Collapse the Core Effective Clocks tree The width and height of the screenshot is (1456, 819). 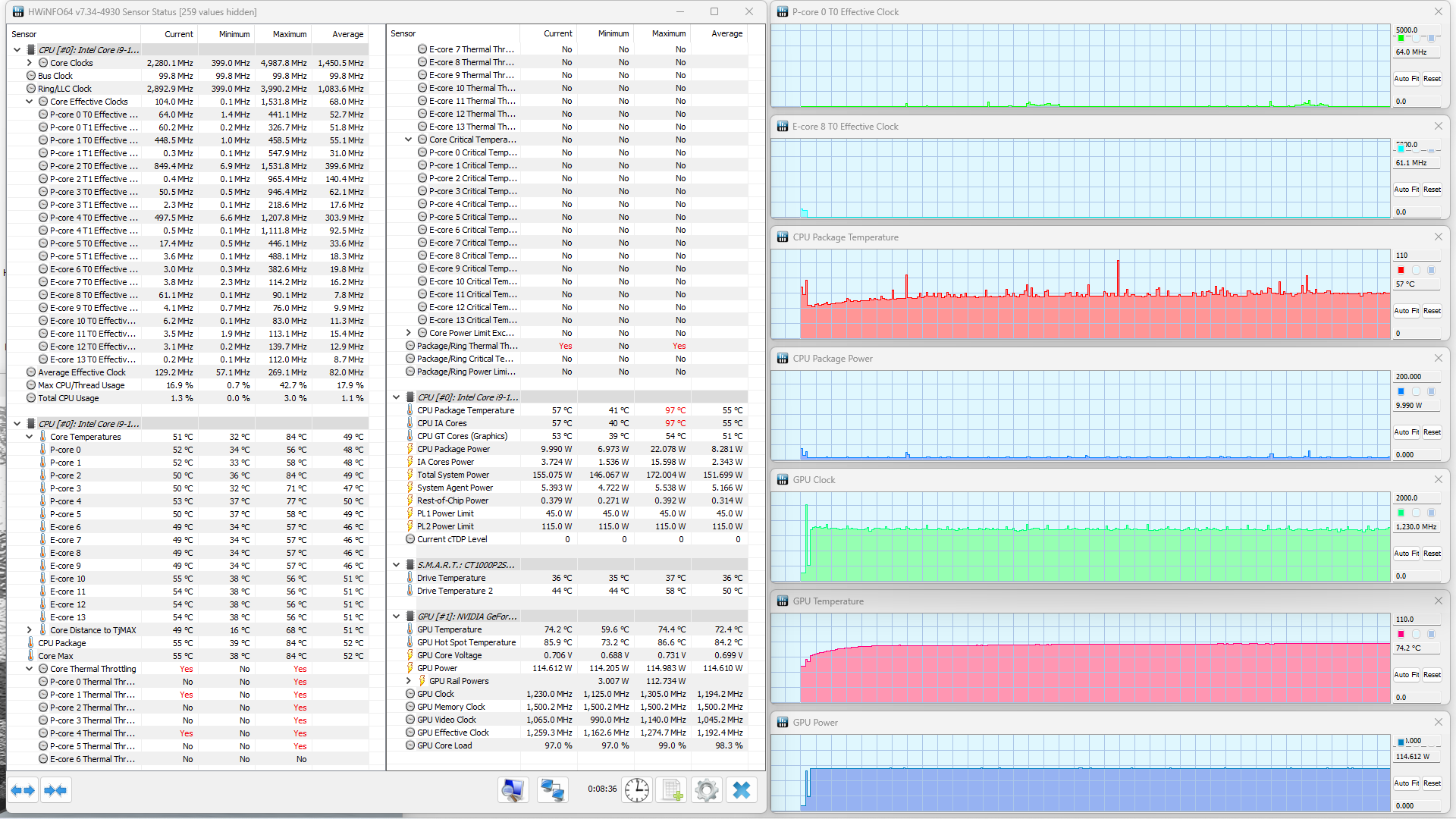tap(30, 102)
